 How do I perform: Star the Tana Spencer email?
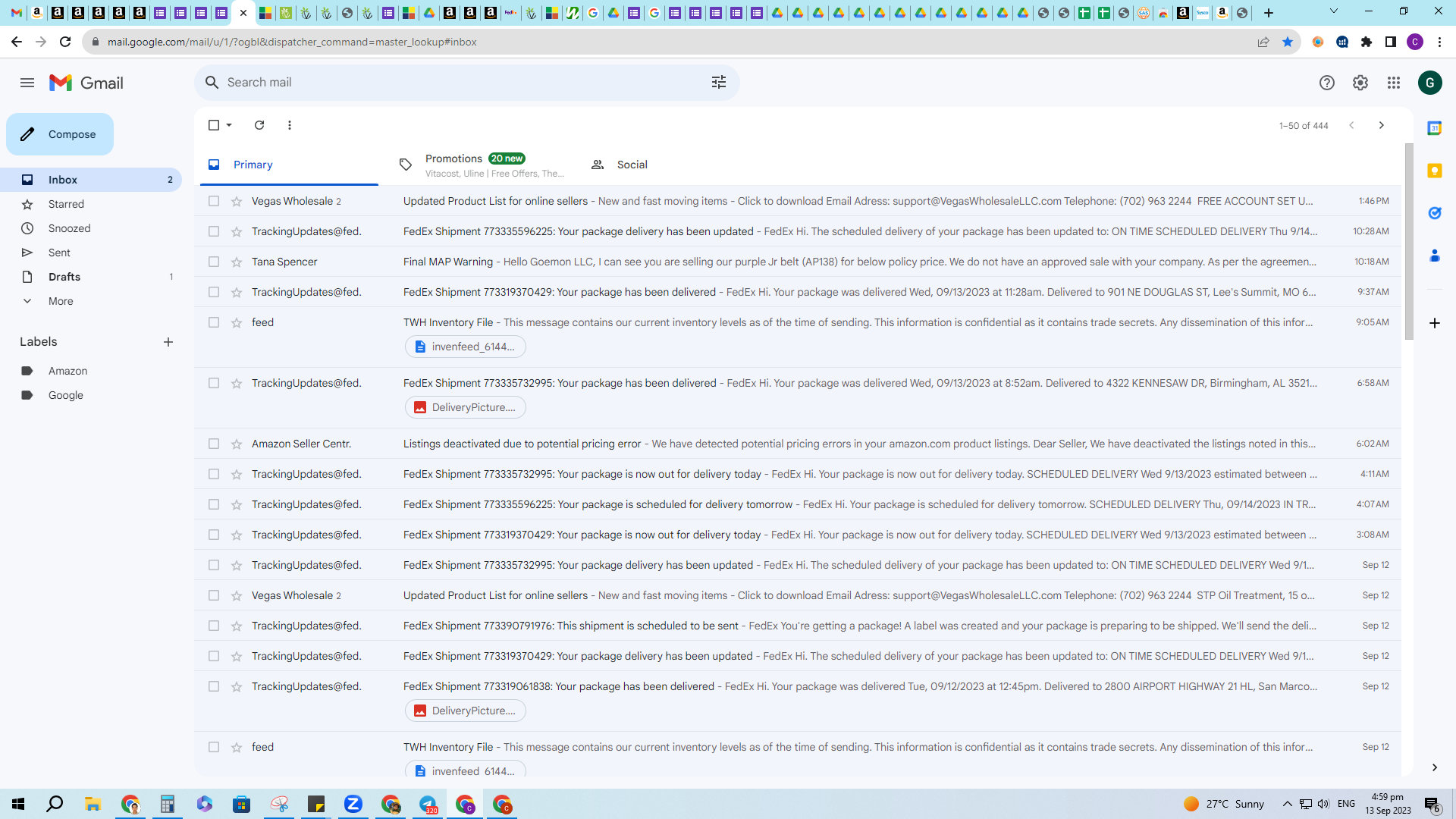(x=237, y=262)
